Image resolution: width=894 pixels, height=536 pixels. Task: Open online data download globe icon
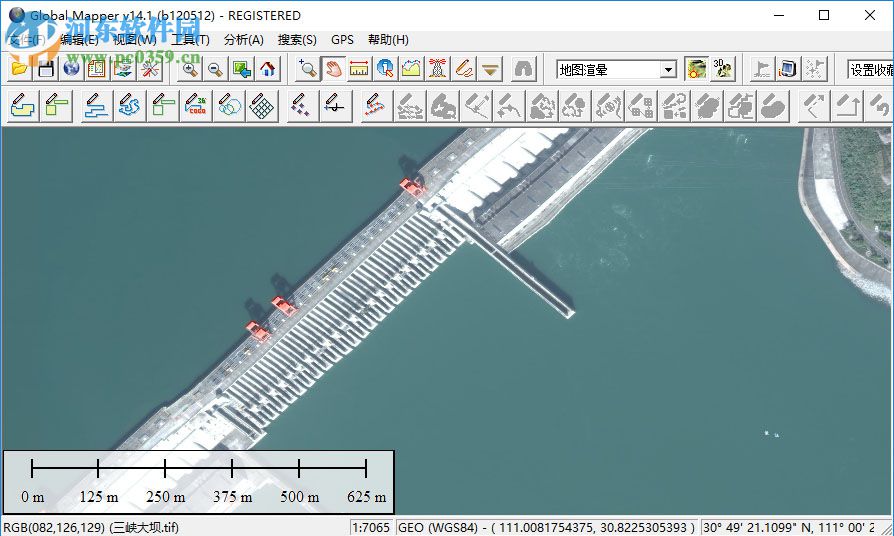click(x=71, y=70)
